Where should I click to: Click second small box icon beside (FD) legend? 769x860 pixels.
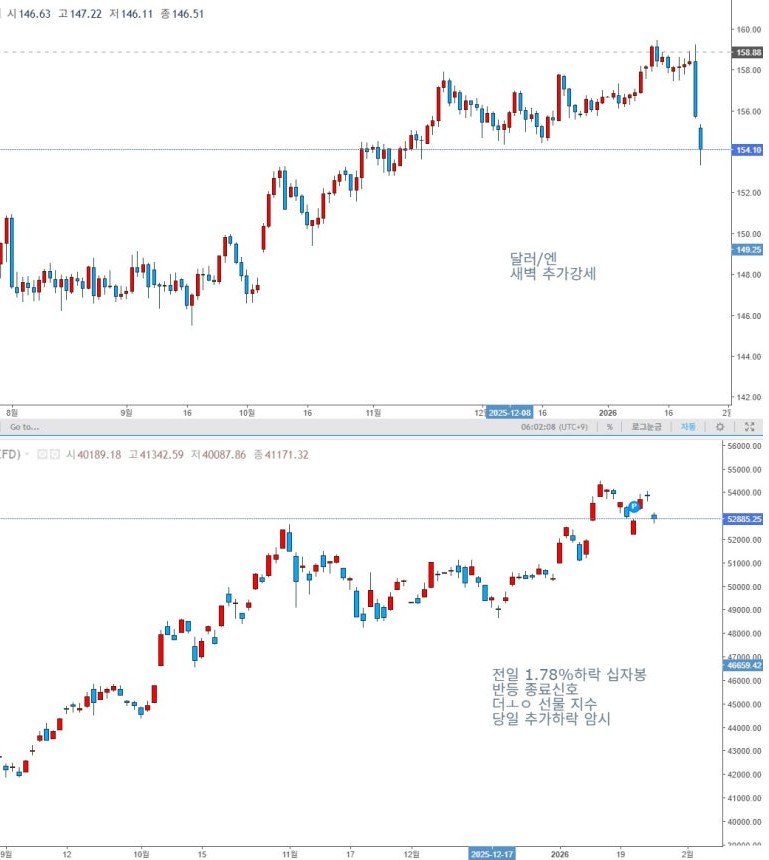click(55, 454)
